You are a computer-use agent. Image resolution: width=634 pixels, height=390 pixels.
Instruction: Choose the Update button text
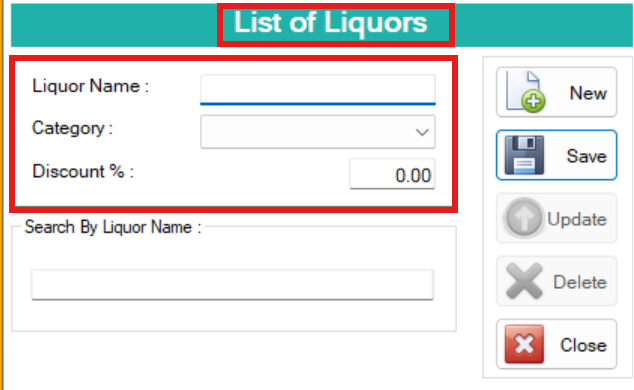(577, 219)
